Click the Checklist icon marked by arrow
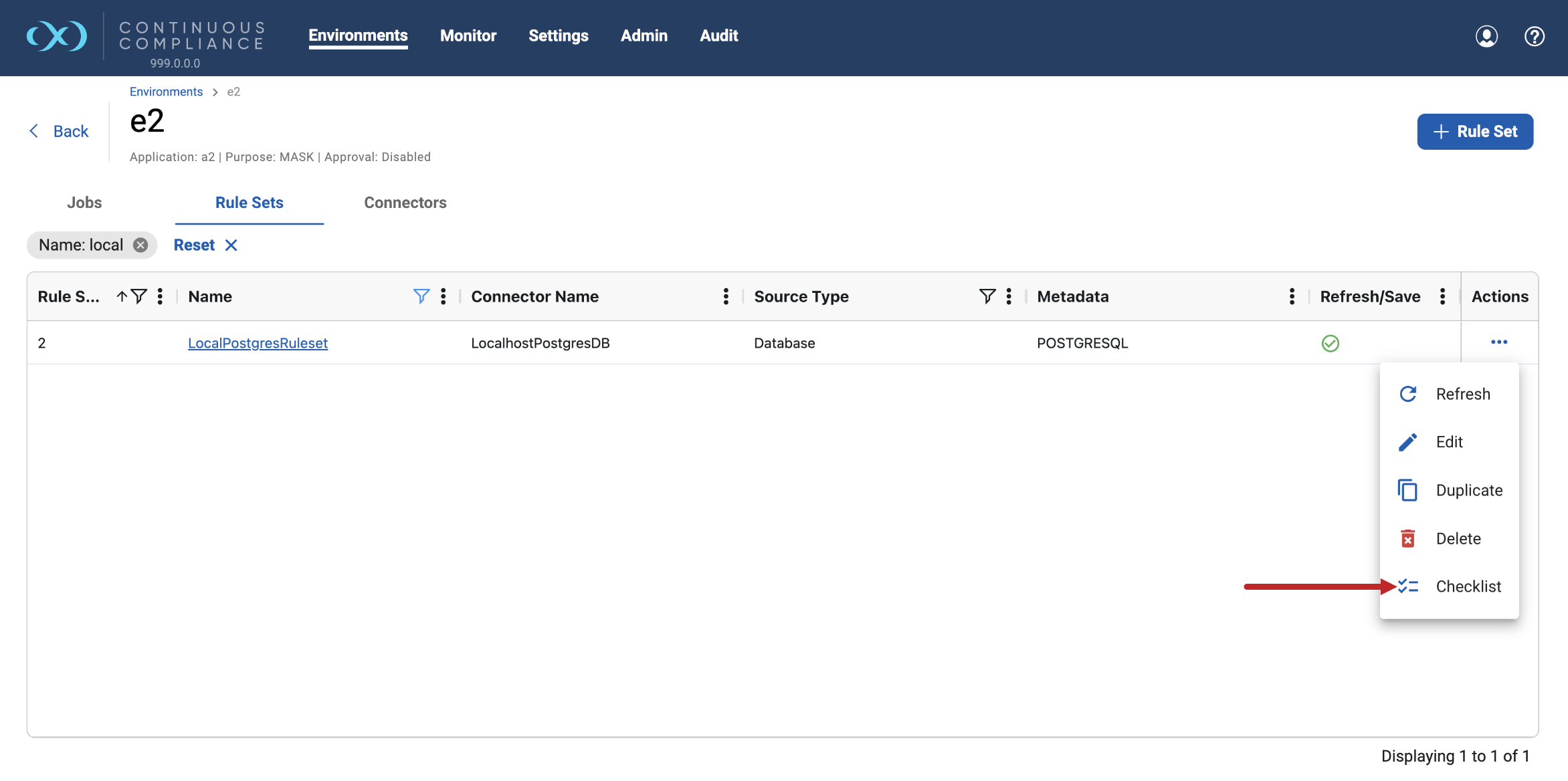This screenshot has width=1568, height=781. point(1408,586)
